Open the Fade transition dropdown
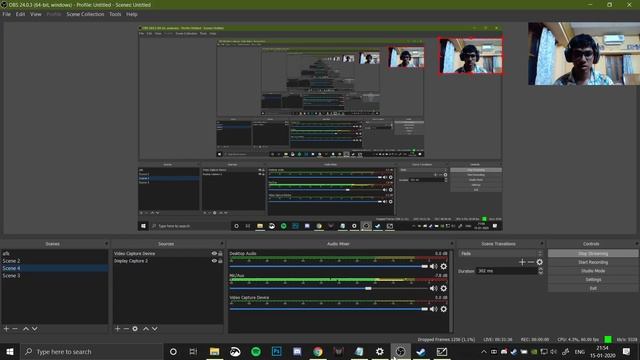The height and width of the screenshot is (360, 640). coord(501,253)
